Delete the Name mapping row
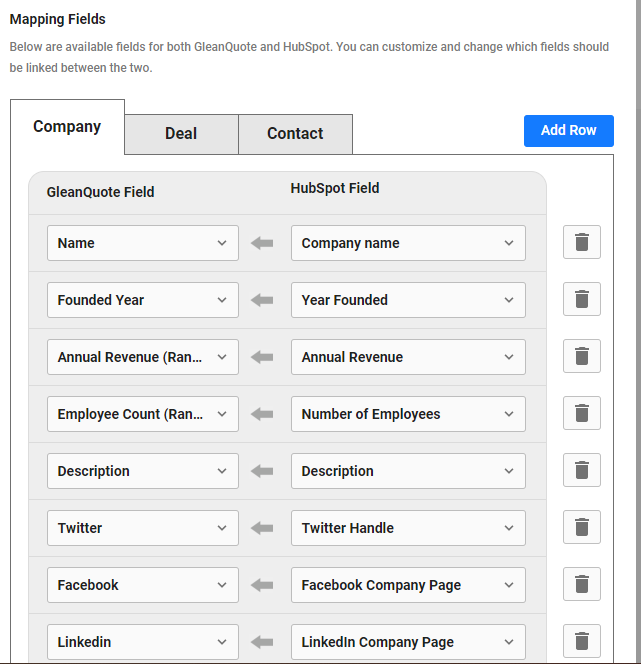Image resolution: width=641 pixels, height=664 pixels. click(581, 242)
